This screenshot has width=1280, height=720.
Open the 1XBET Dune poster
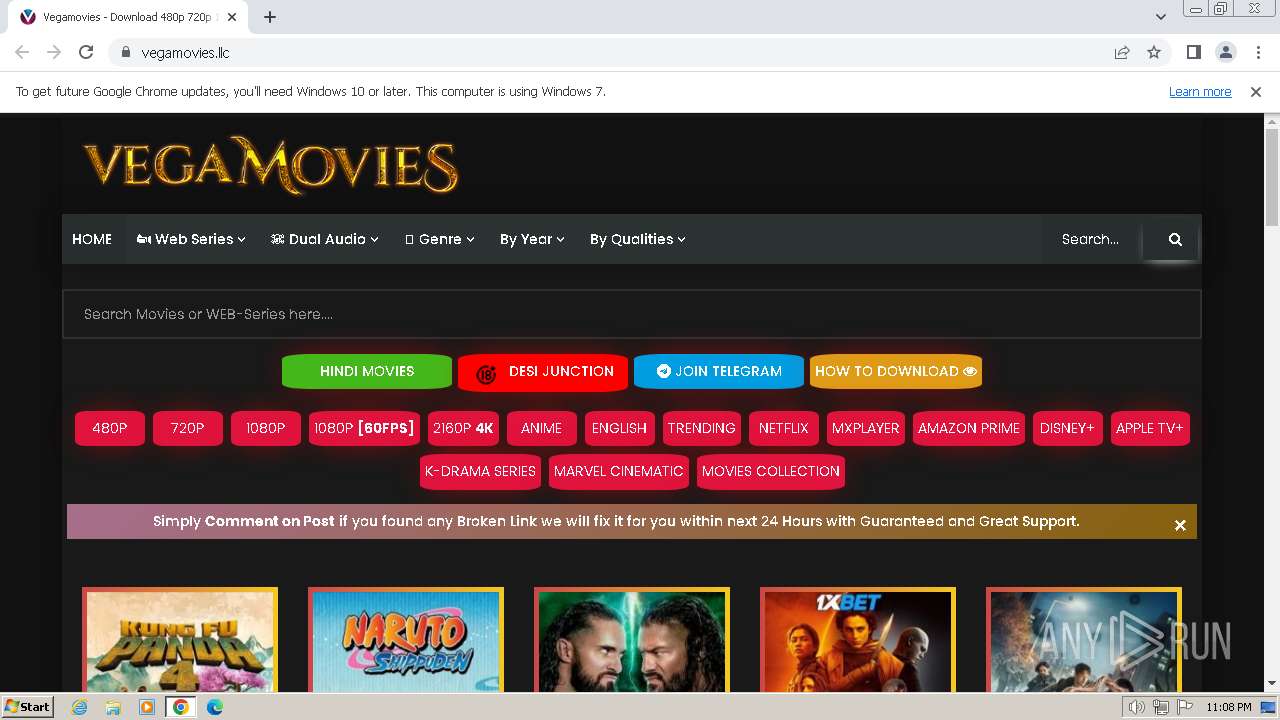tap(858, 640)
